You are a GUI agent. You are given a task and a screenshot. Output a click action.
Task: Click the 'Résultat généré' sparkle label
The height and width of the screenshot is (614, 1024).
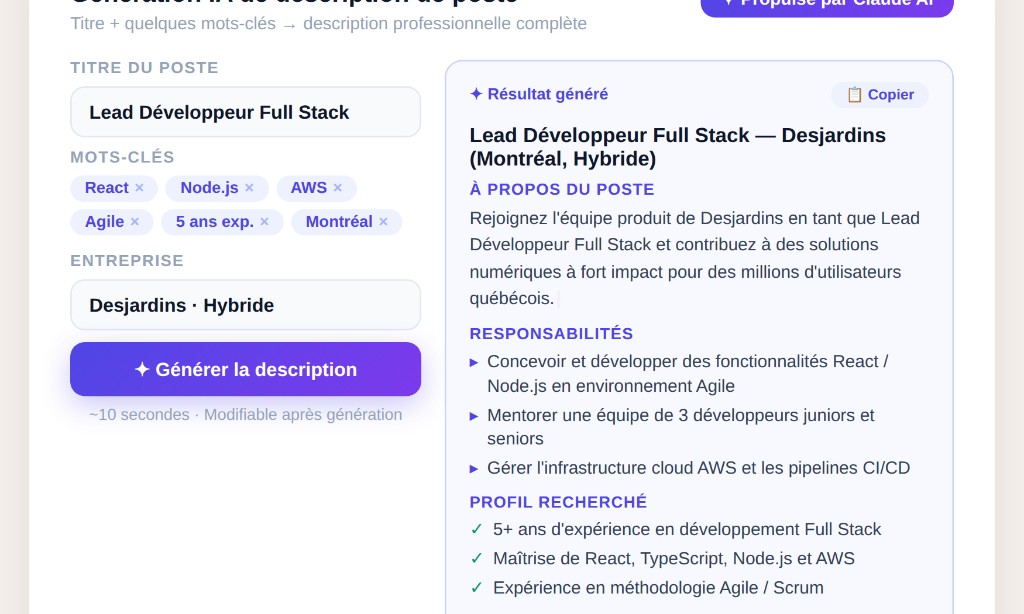pos(539,94)
